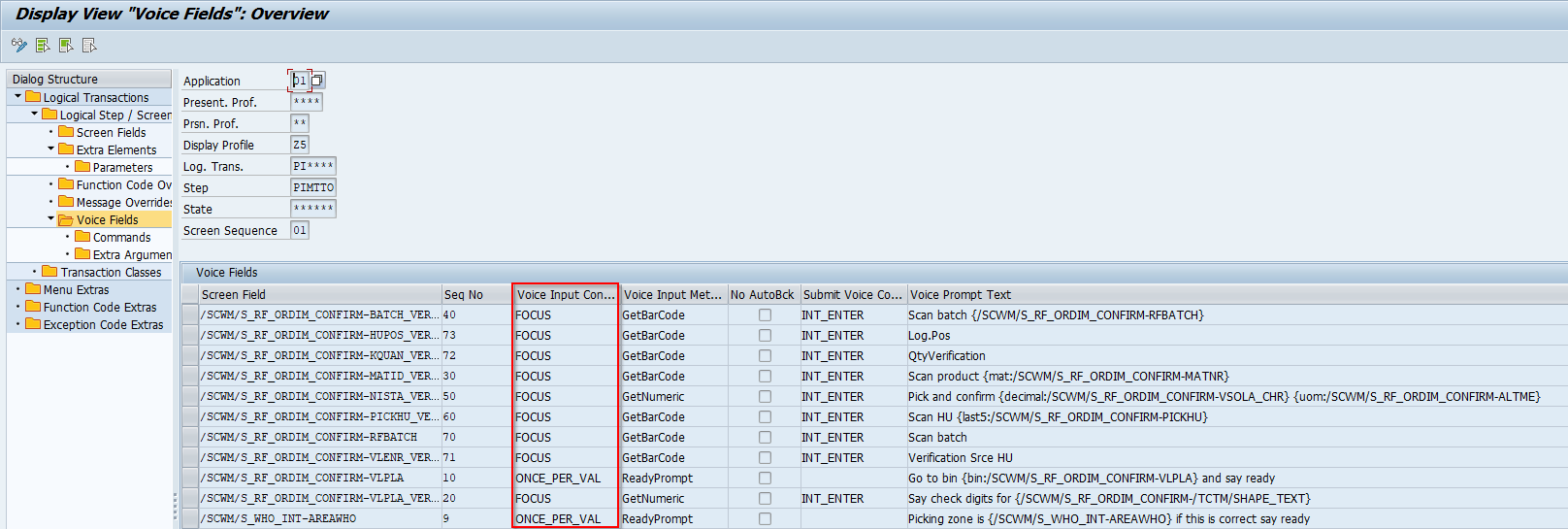Toggle Display/Change mode with glasses-pencil icon
Screen dimensions: 1568x529
click(18, 46)
